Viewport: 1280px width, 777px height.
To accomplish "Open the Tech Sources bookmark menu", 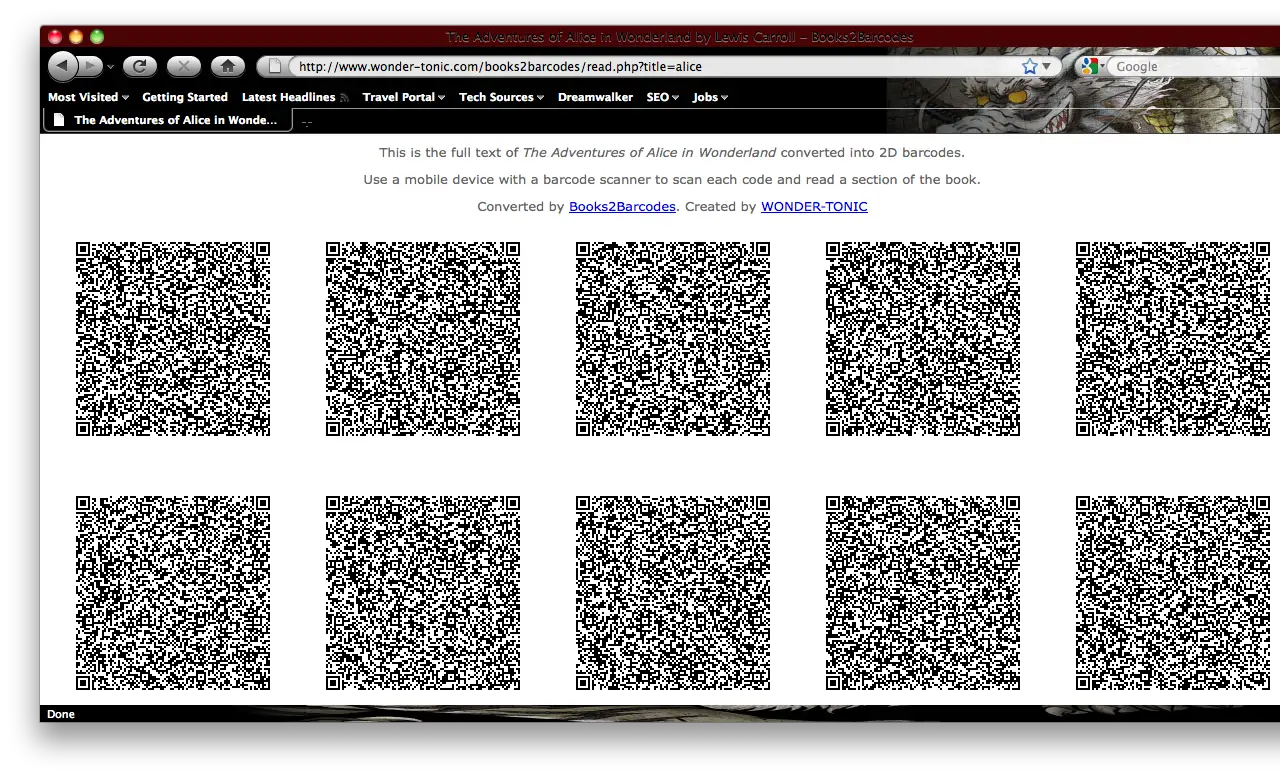I will click(501, 97).
